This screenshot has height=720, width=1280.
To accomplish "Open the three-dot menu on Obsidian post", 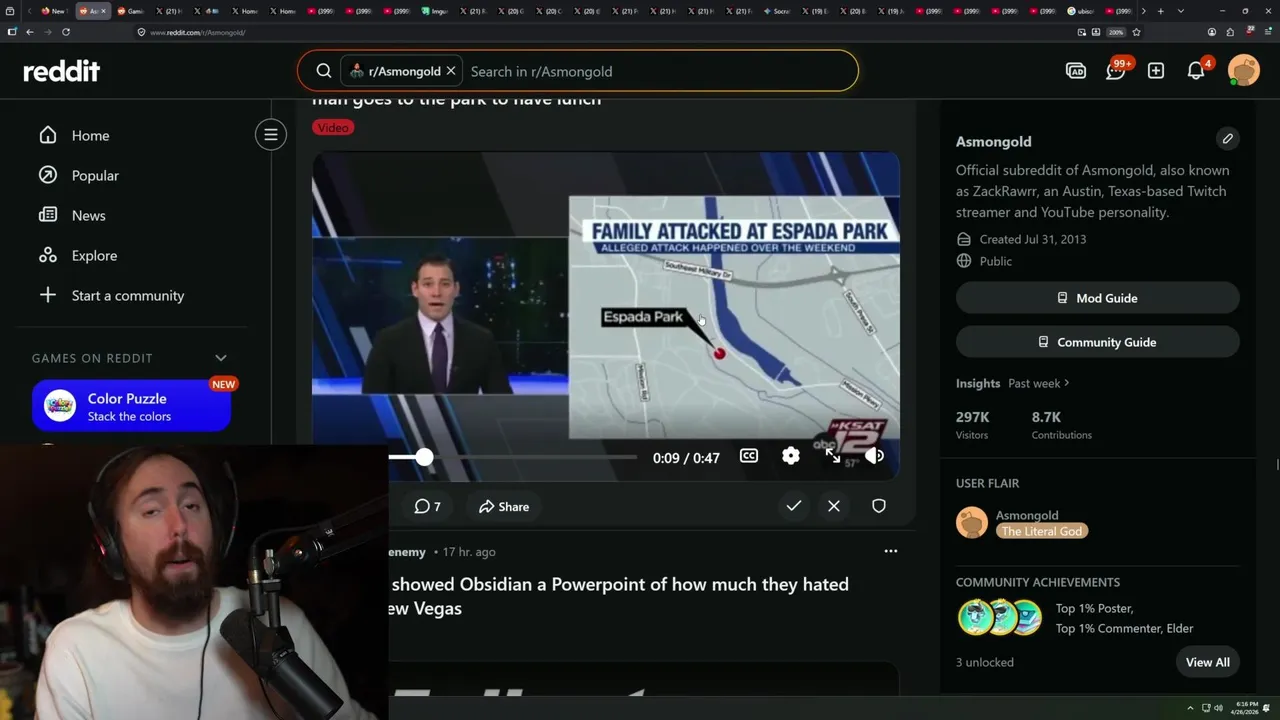I will coord(891,551).
